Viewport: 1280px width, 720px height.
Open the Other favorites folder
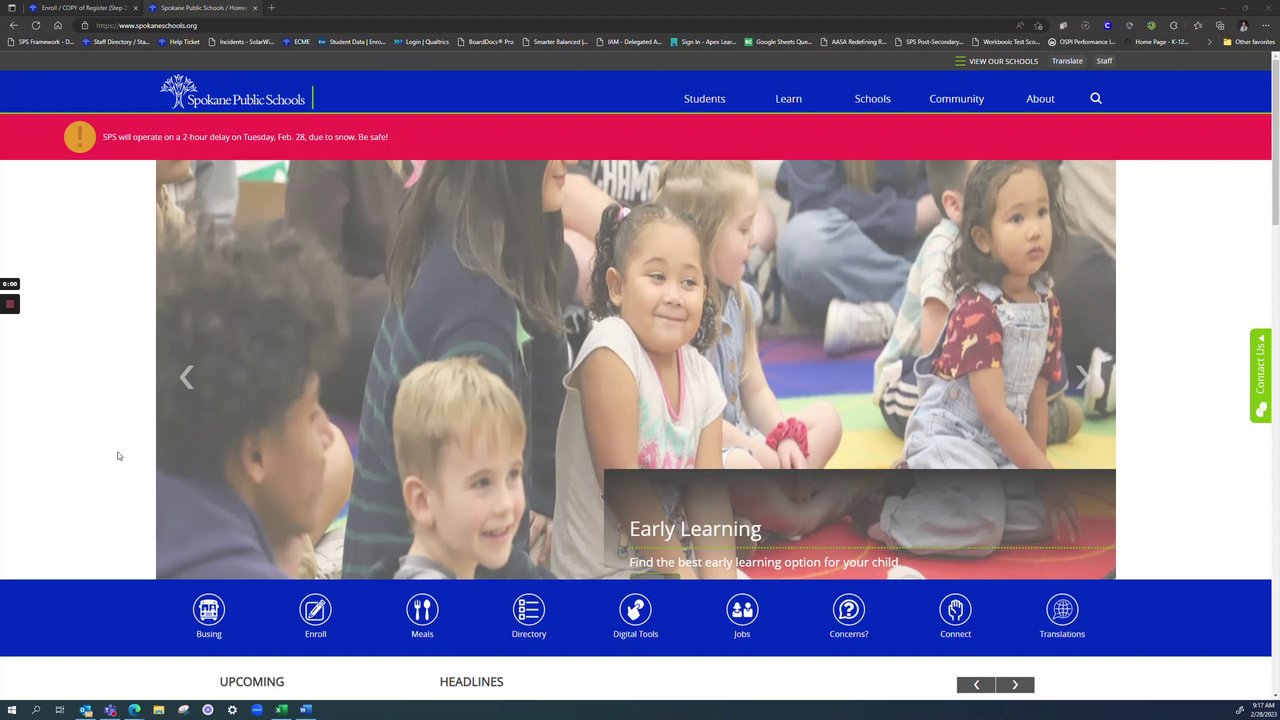(1249, 42)
